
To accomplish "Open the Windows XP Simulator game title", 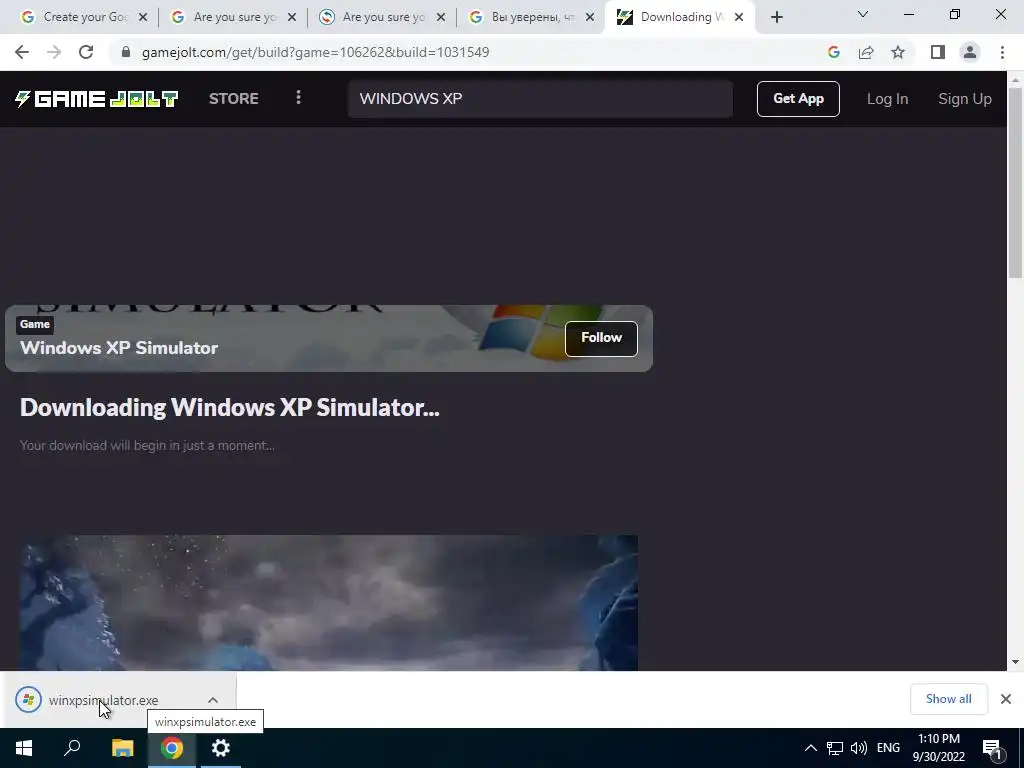I will tap(119, 348).
